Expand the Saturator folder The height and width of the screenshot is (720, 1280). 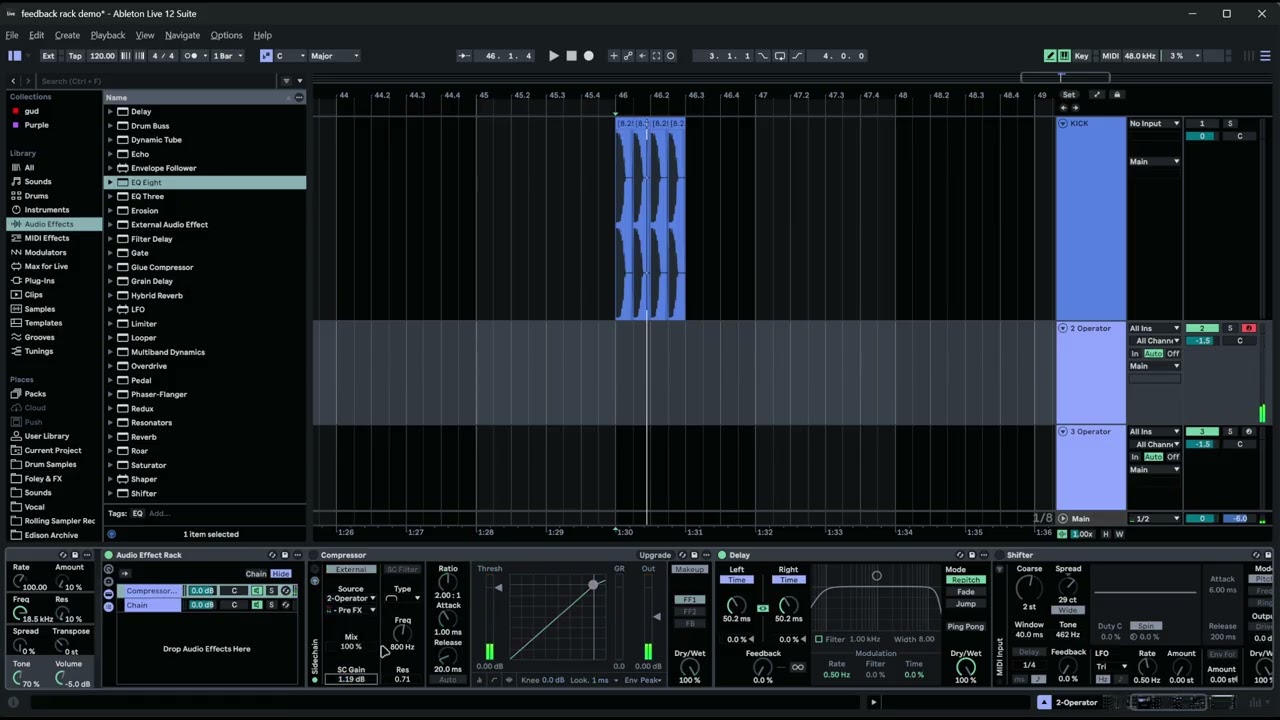110,465
